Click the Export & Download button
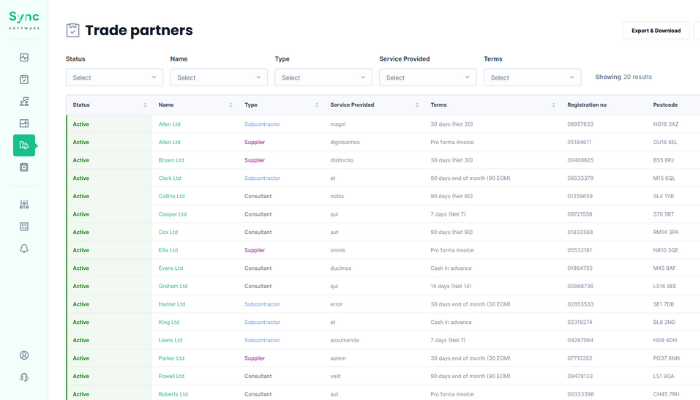 click(656, 31)
